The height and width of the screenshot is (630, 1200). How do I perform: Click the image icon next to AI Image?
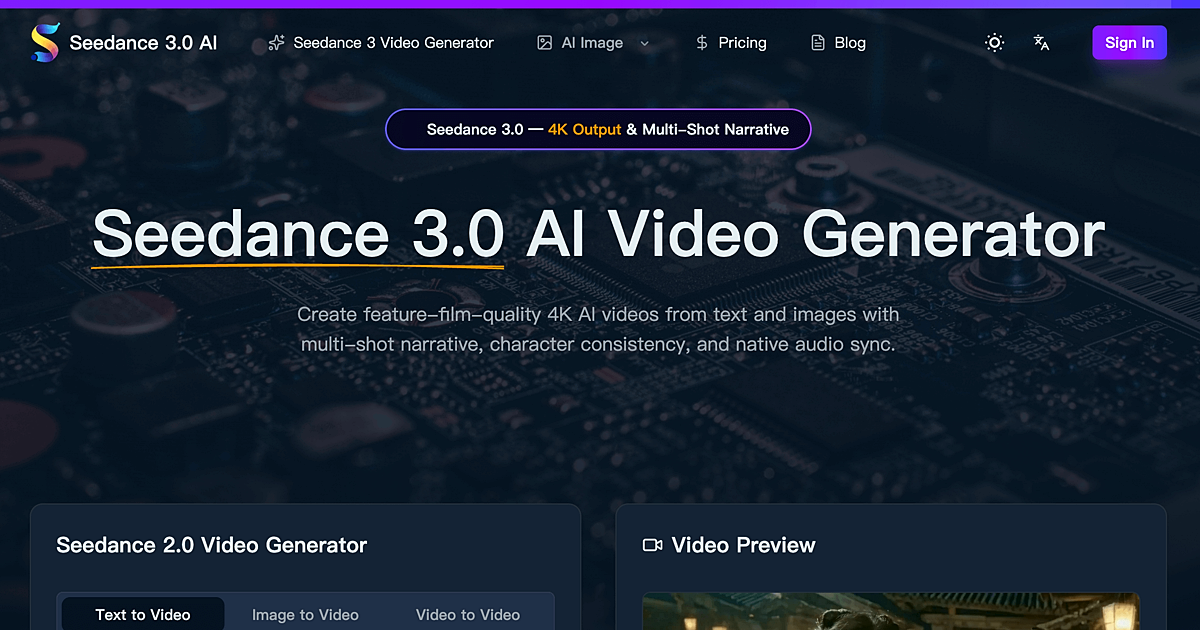pos(545,43)
